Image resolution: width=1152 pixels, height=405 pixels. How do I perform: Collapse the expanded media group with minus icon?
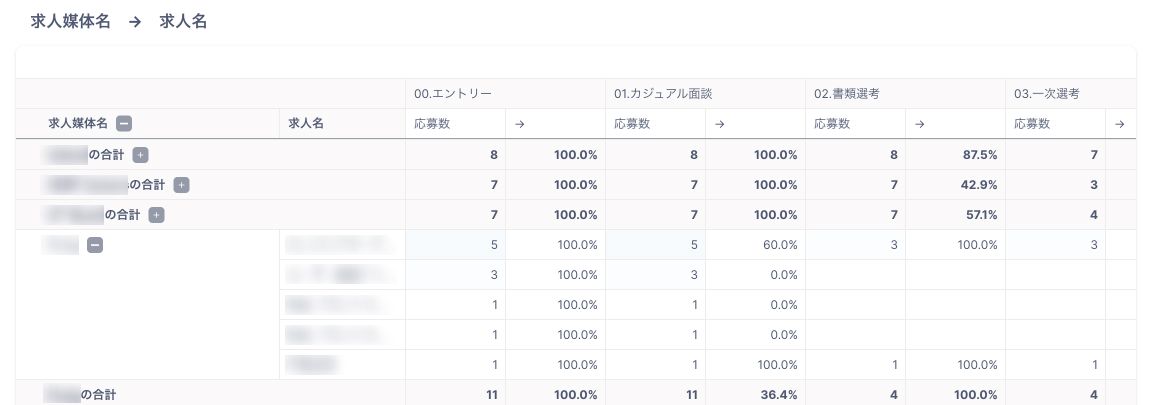pos(95,245)
